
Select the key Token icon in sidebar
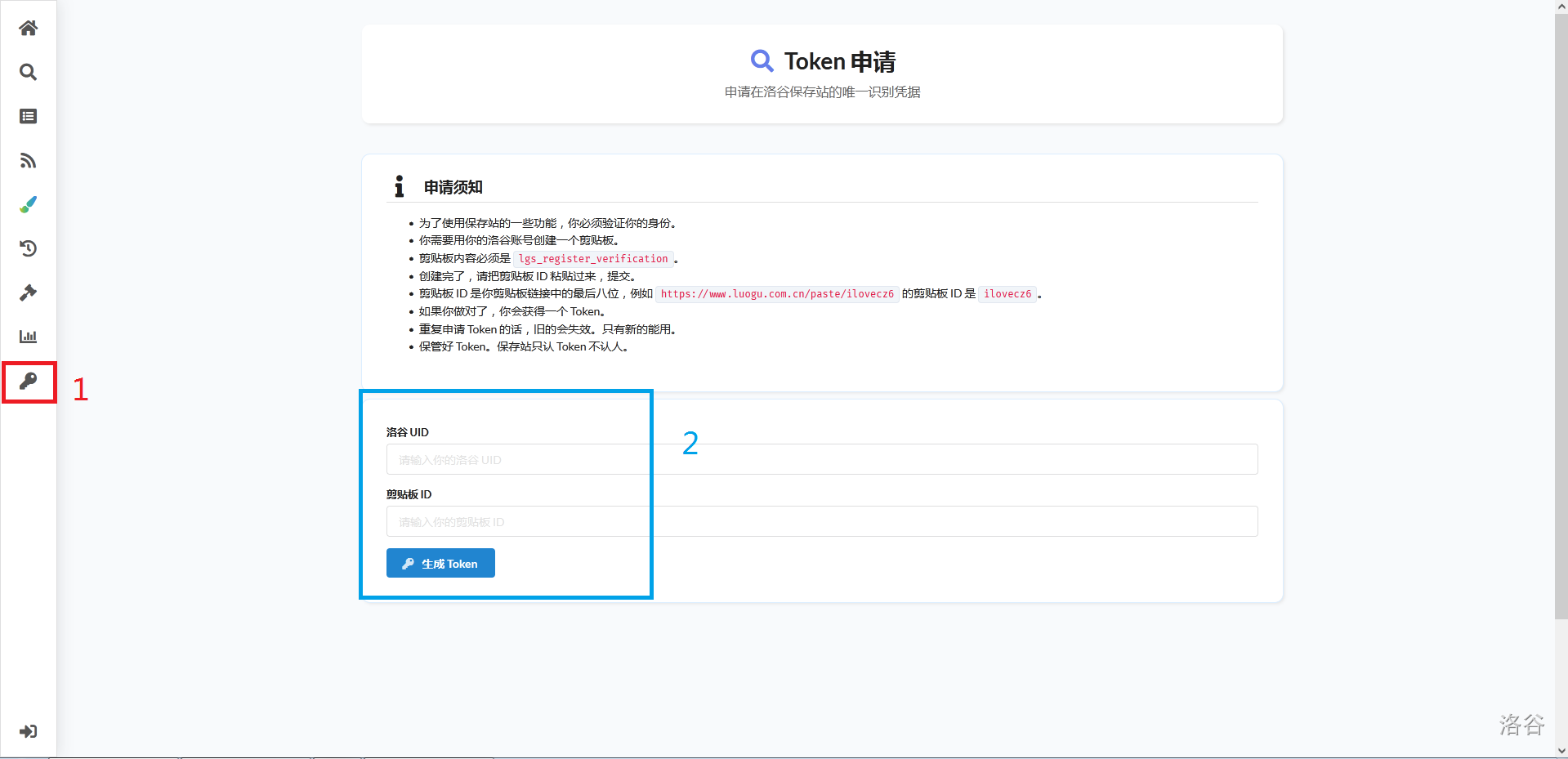[28, 382]
